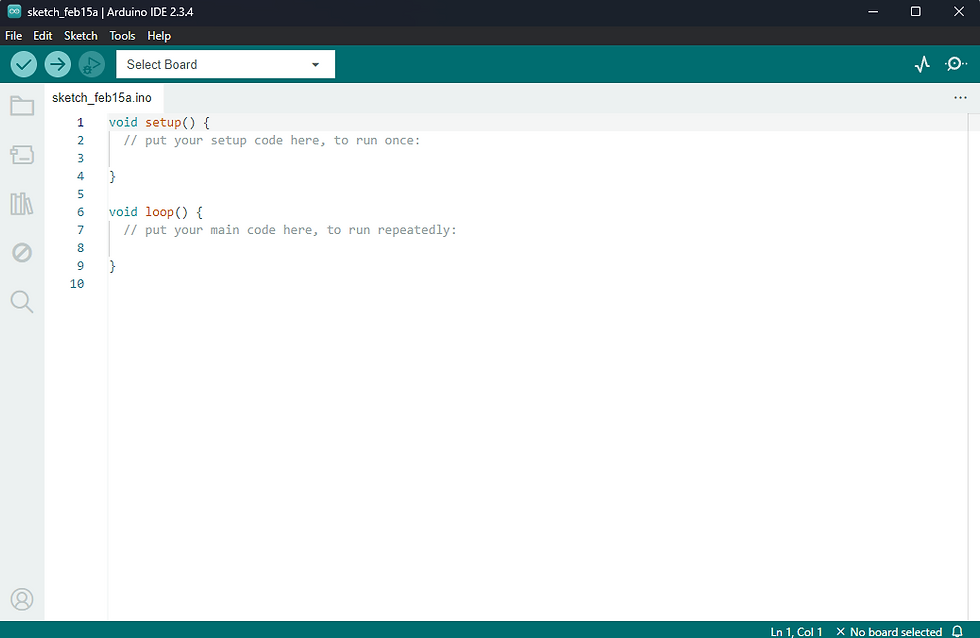Image resolution: width=980 pixels, height=638 pixels.
Task: Open the Serial Plotter
Action: 922,64
